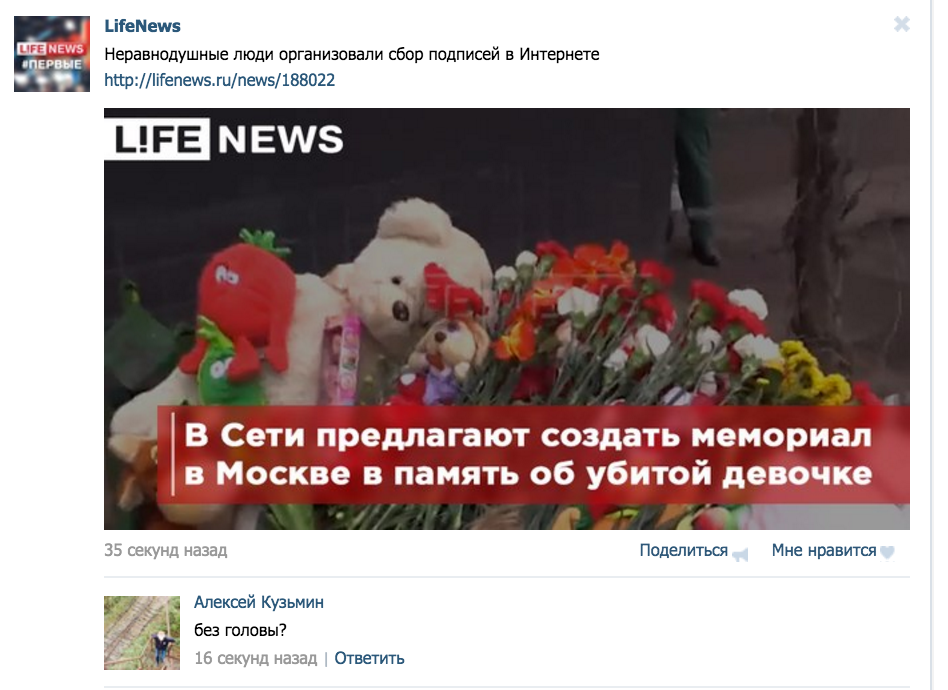Image resolution: width=948 pixels, height=690 pixels.
Task: Click the L!FE NEWS logo in the image
Action: click(x=224, y=139)
